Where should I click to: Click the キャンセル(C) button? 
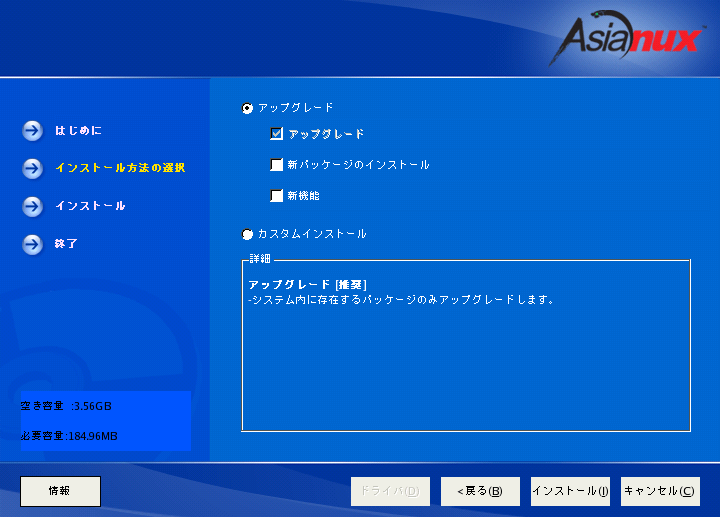[660, 491]
